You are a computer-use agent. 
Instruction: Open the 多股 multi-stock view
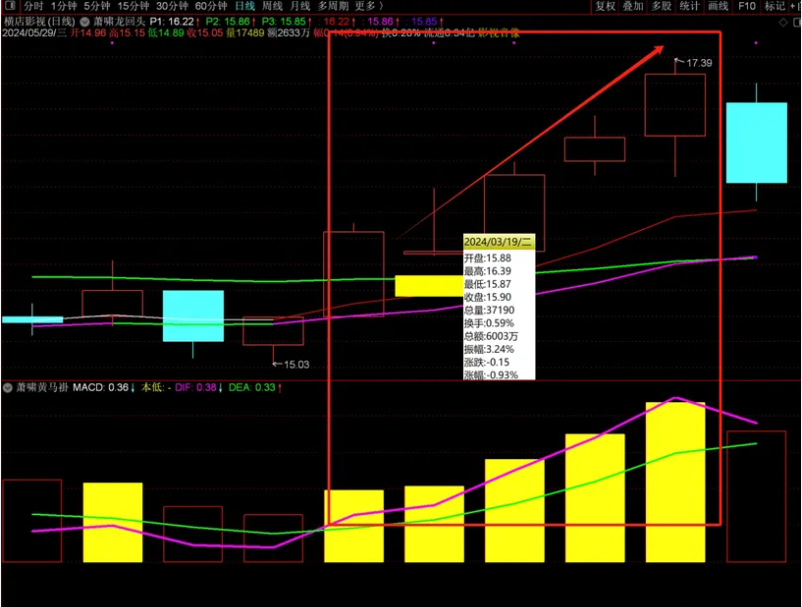[662, 6]
